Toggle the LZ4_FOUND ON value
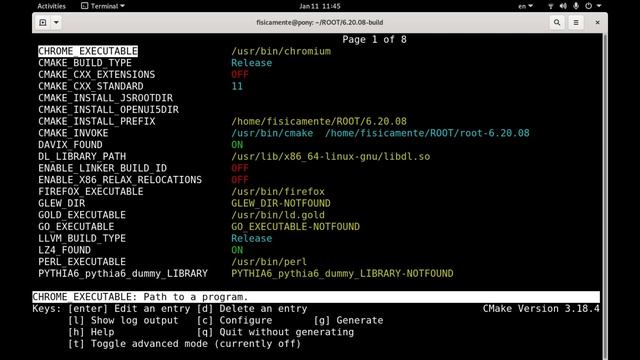The height and width of the screenshot is (360, 640). 237,250
